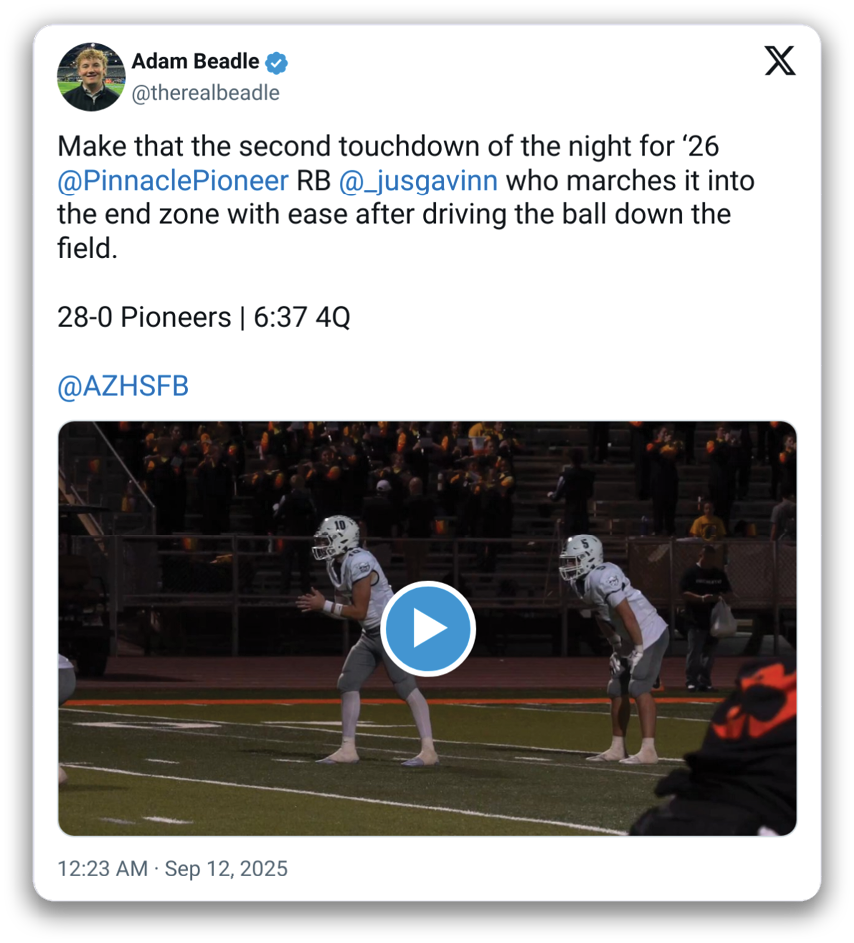
Task: Open Adam Beadle's profile picture
Action: (x=91, y=76)
